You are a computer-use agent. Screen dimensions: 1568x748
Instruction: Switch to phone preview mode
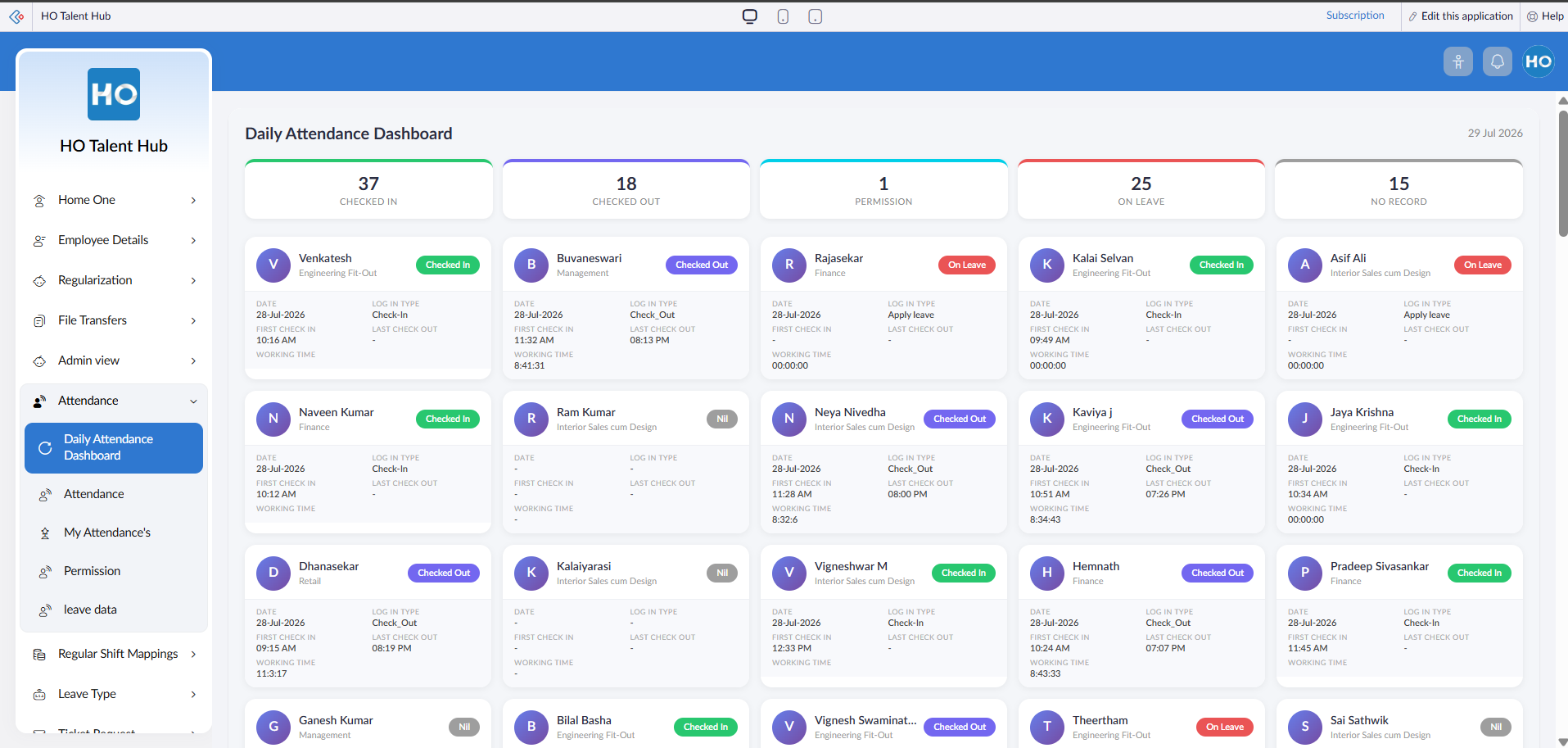coord(783,16)
